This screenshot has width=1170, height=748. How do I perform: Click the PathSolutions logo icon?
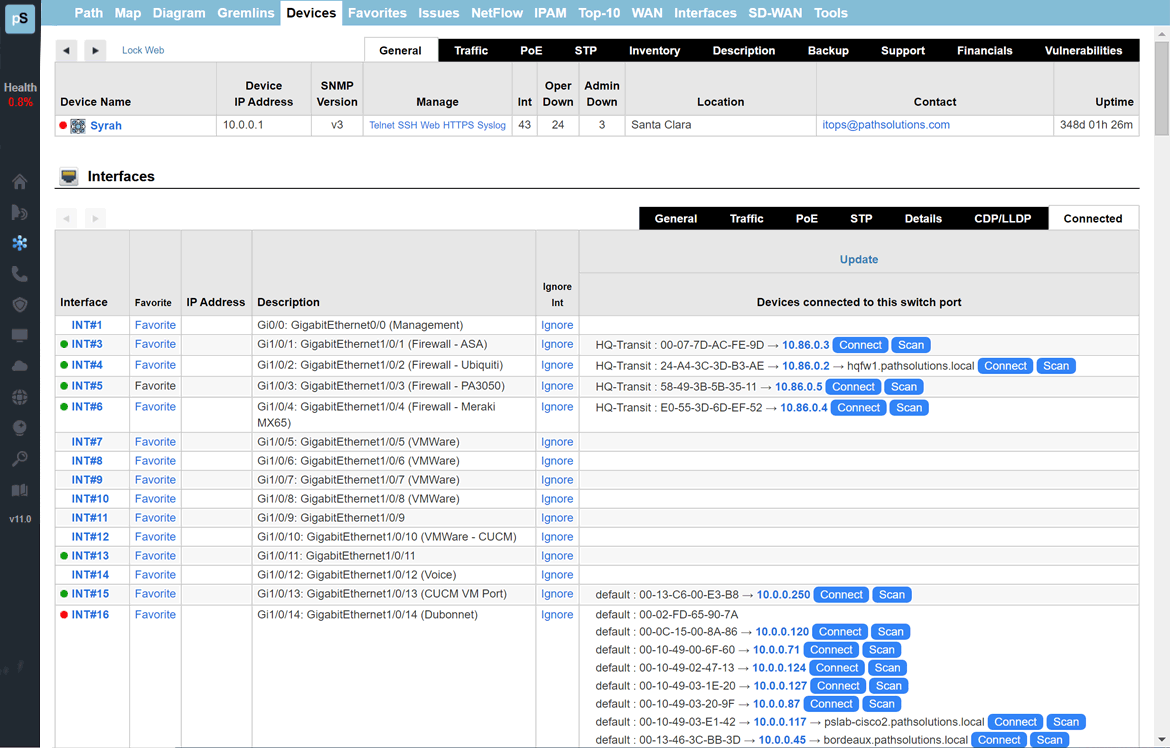[x=20, y=19]
